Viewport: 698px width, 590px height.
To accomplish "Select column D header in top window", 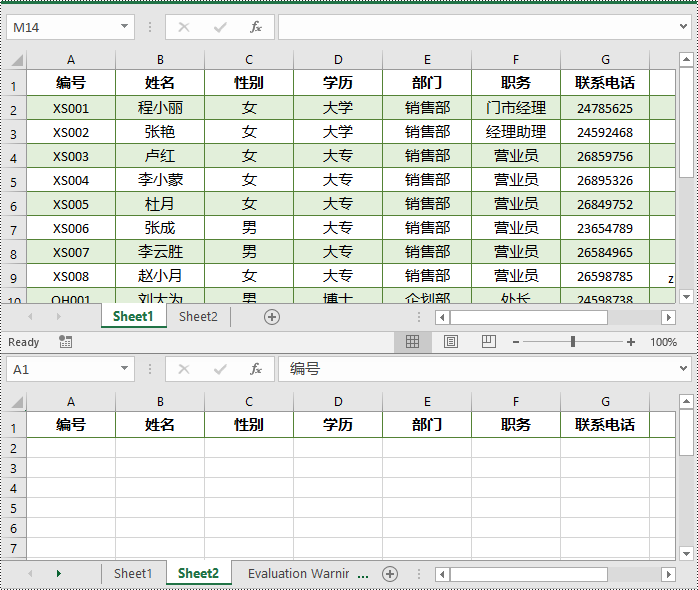I will click(338, 60).
